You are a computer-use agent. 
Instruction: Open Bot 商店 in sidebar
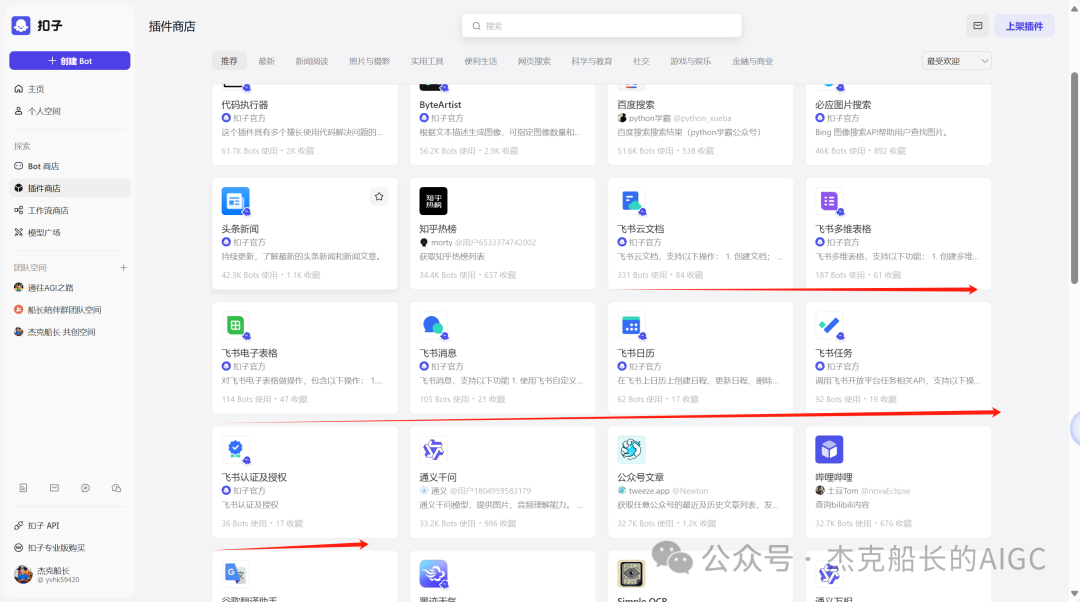[x=70, y=166]
